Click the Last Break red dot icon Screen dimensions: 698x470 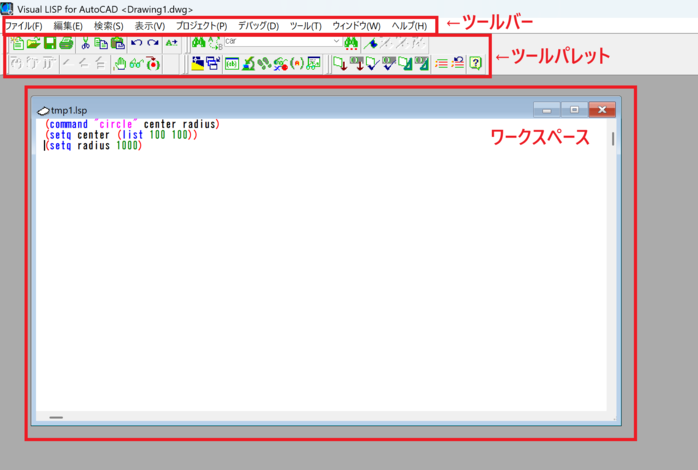tap(153, 64)
